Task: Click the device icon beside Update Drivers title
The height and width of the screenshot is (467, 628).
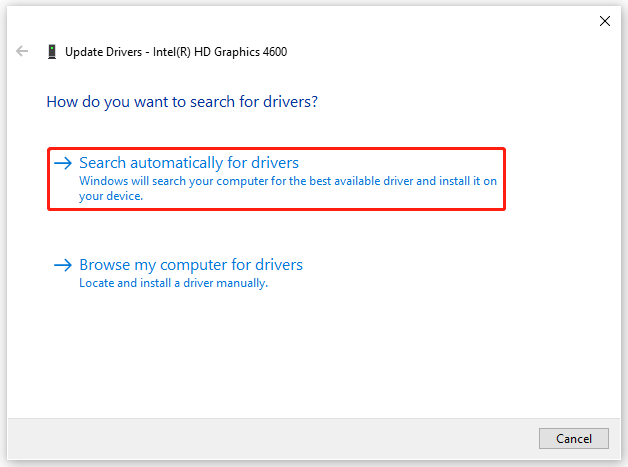Action: coord(52,52)
